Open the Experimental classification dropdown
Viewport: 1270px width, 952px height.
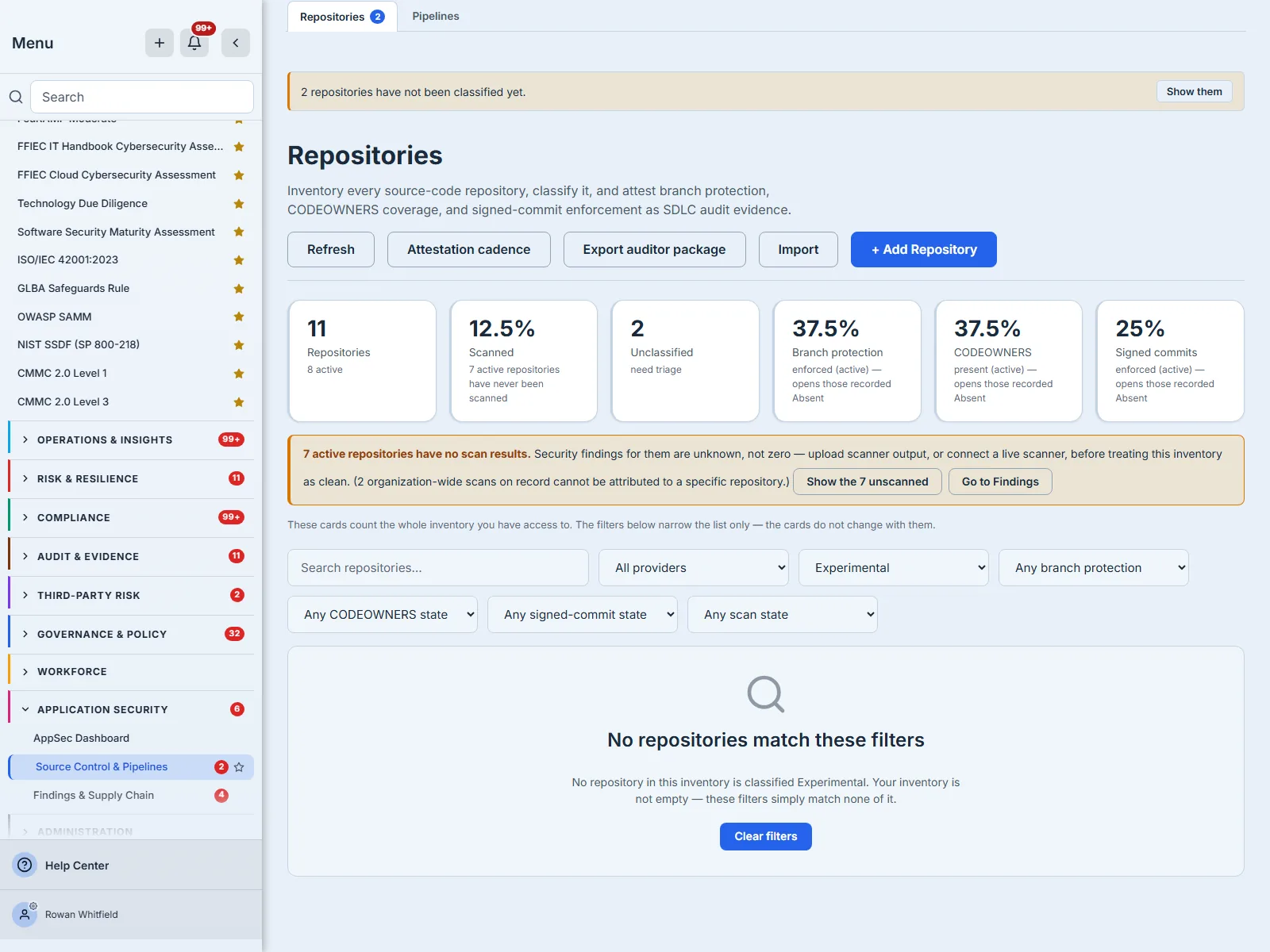pos(894,568)
